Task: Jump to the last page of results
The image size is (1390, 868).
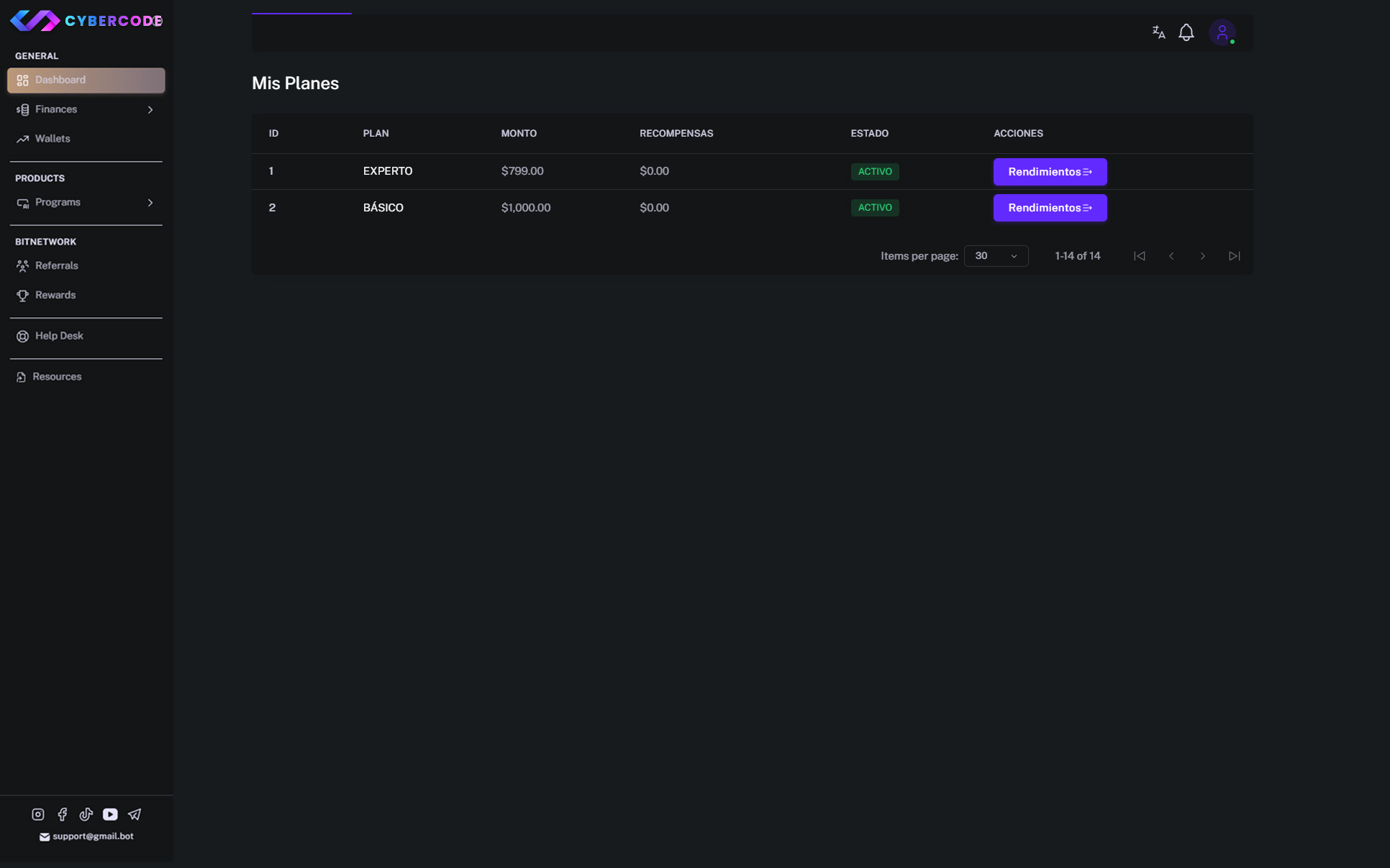Action: [x=1234, y=256]
